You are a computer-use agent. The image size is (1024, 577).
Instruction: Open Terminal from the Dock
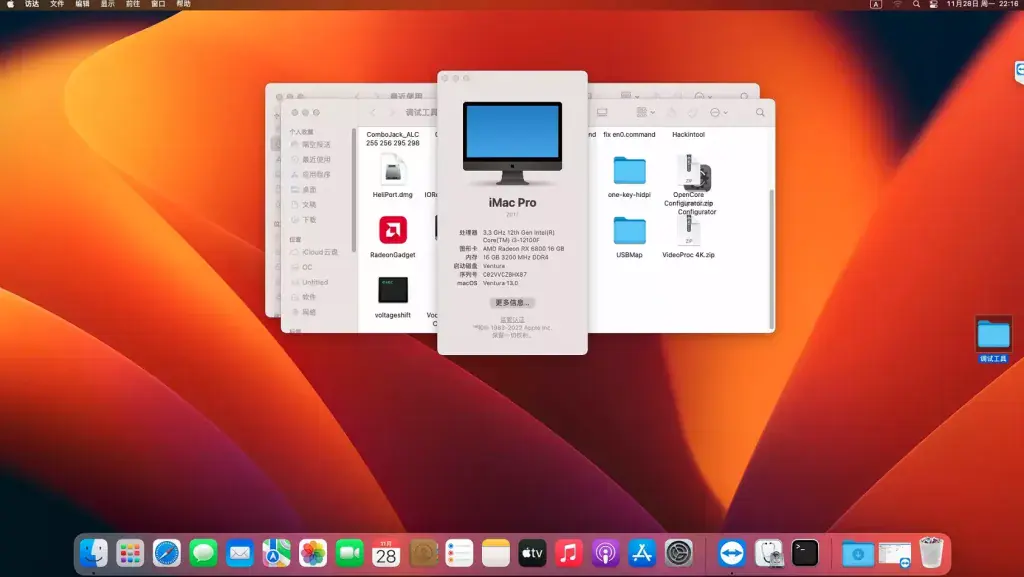click(805, 554)
